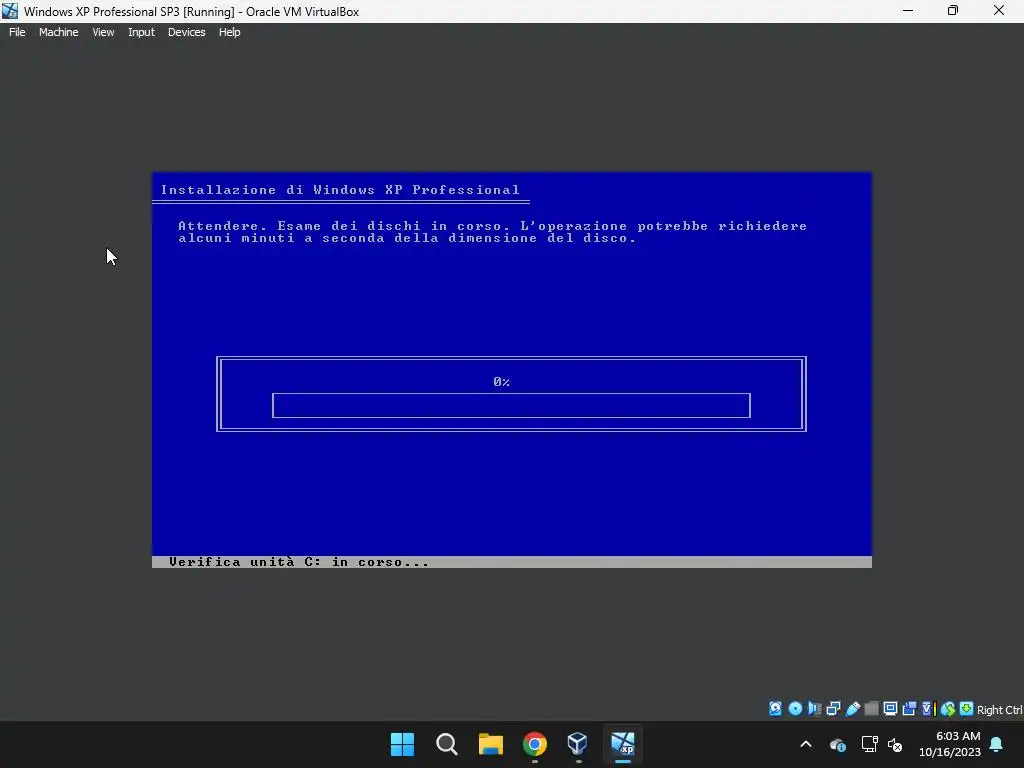Click the running XP VM taskbar icon

pyautogui.click(x=622, y=744)
